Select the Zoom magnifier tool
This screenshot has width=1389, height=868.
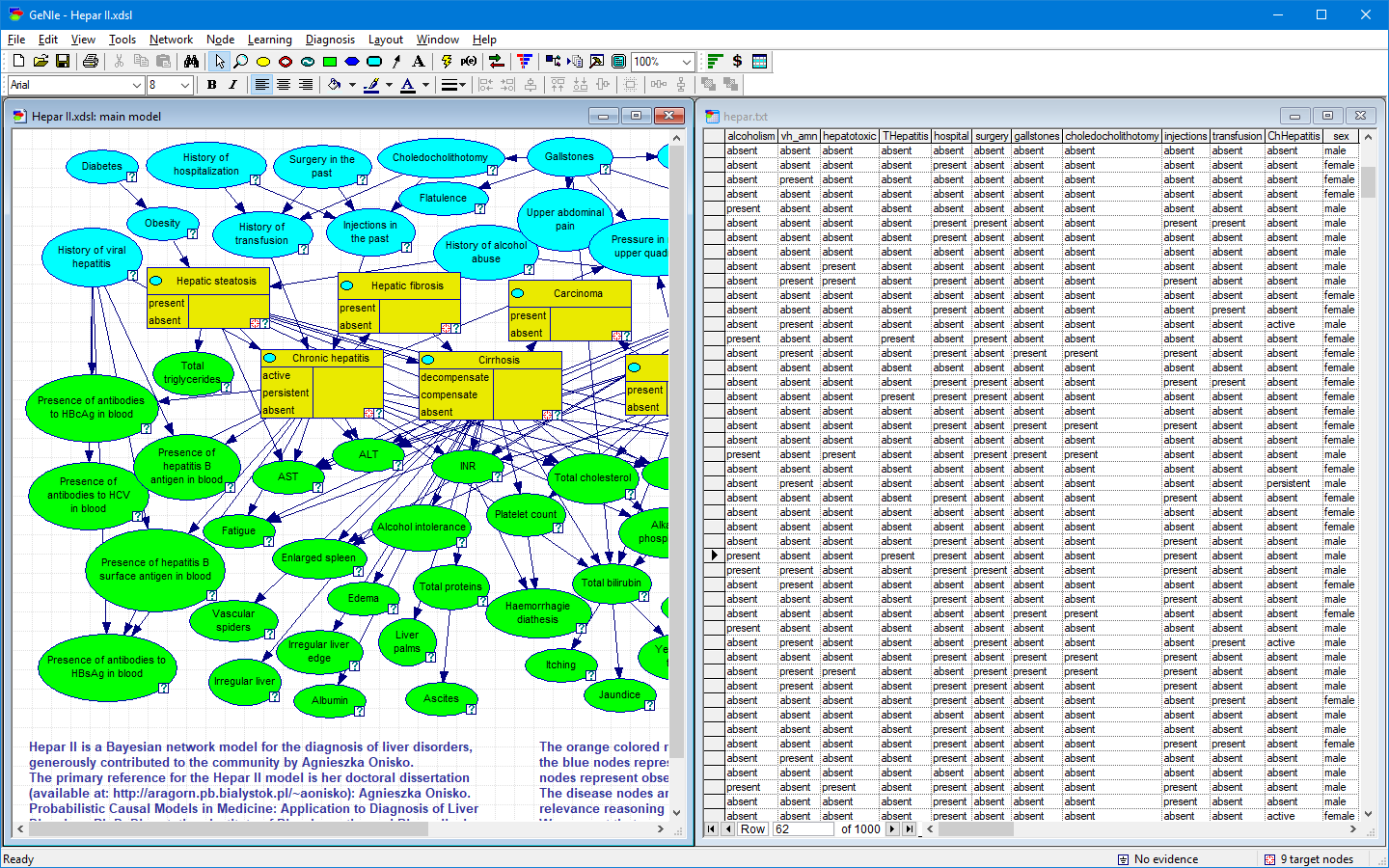click(241, 61)
